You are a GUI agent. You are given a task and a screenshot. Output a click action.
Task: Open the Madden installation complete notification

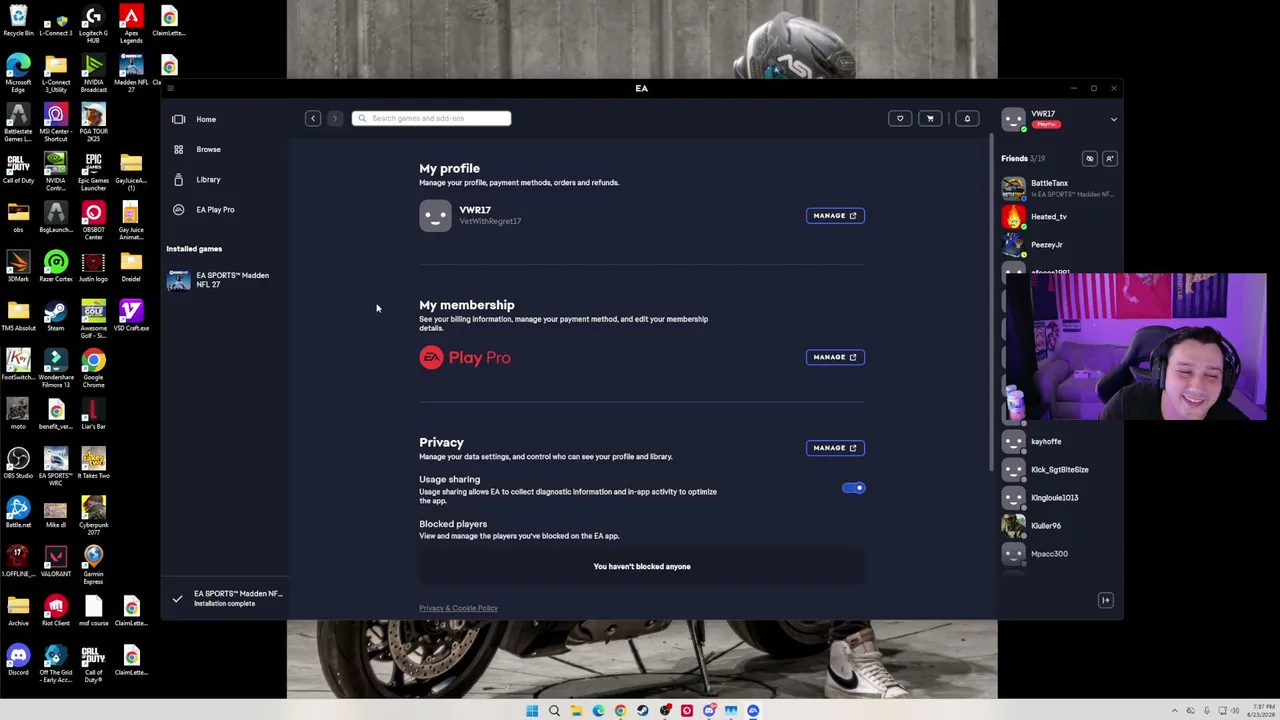(227, 598)
